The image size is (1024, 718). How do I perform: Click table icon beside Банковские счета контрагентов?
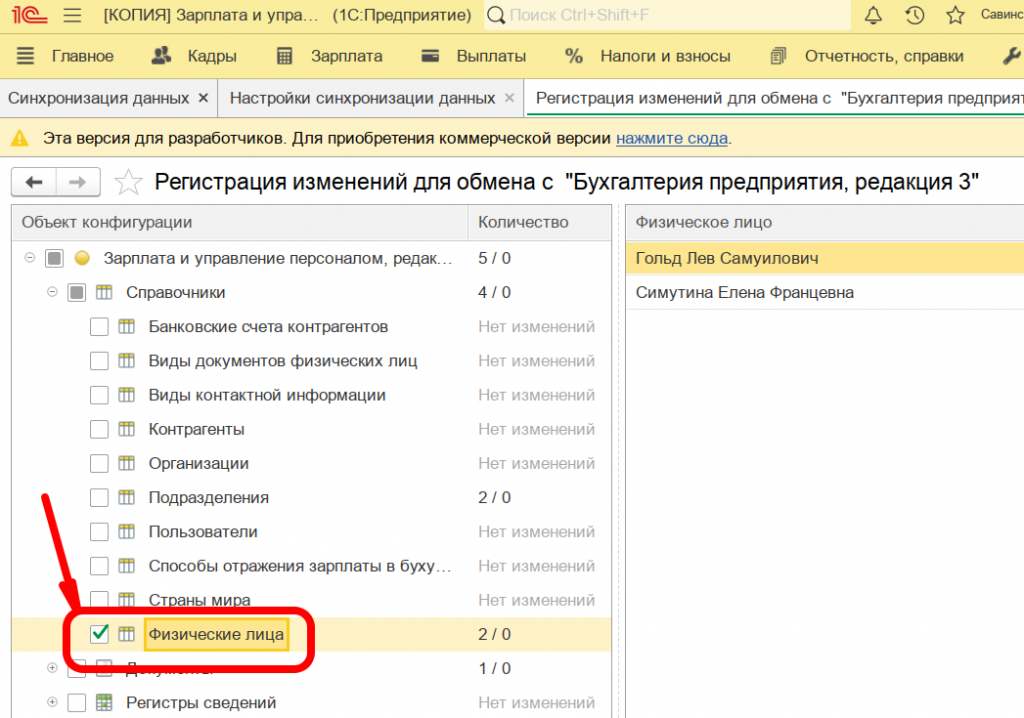(127, 326)
